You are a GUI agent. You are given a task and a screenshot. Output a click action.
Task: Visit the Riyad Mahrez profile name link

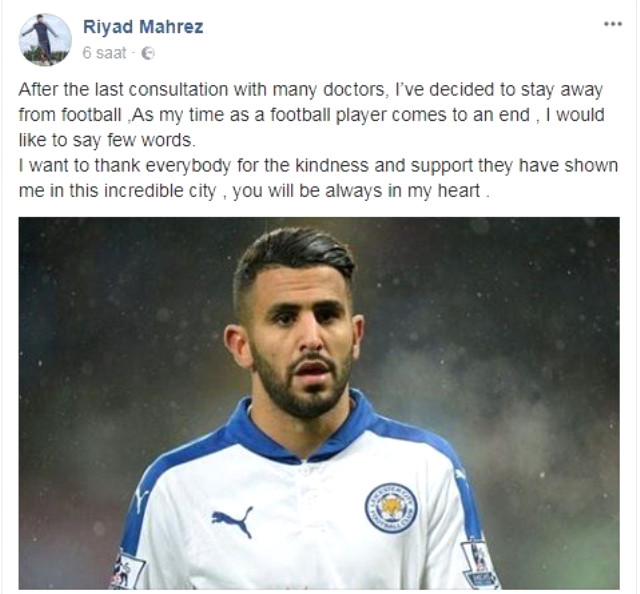[143, 27]
